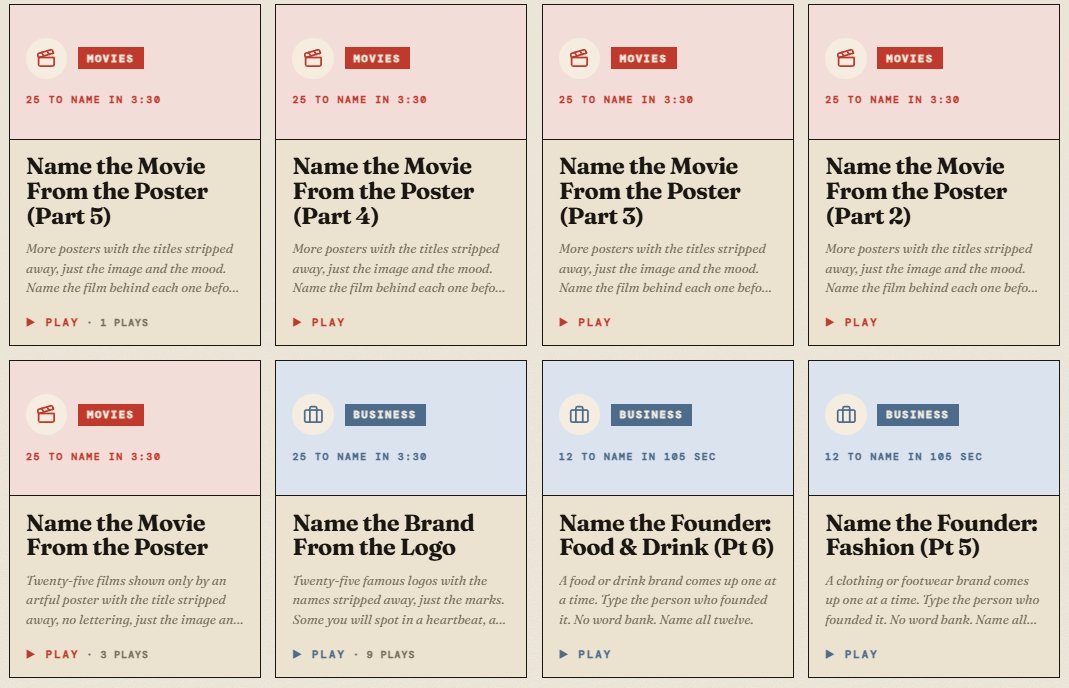Select the Movies tag on the original Movie Poster card
1069x688 pixels.
110,415
